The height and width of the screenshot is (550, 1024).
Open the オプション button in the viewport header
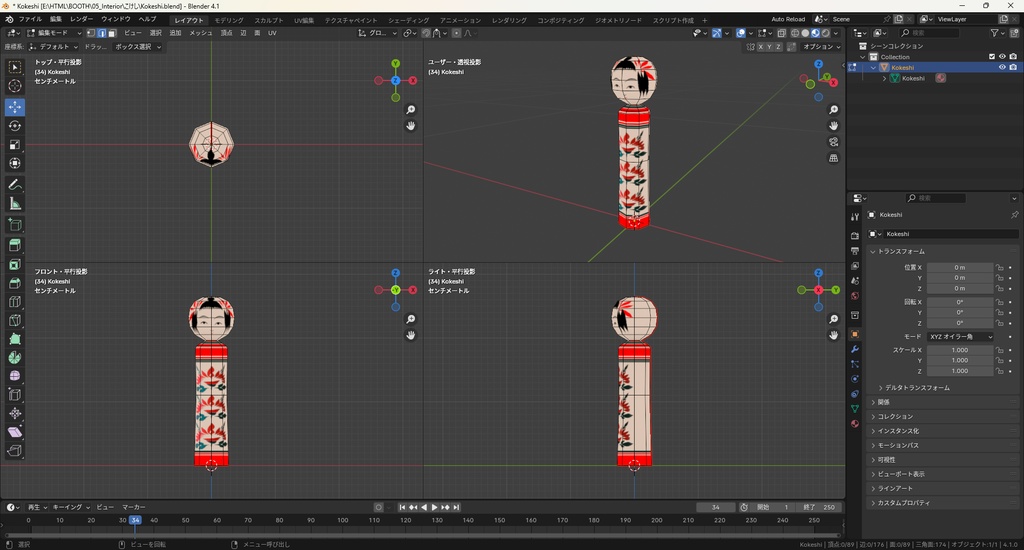click(819, 47)
